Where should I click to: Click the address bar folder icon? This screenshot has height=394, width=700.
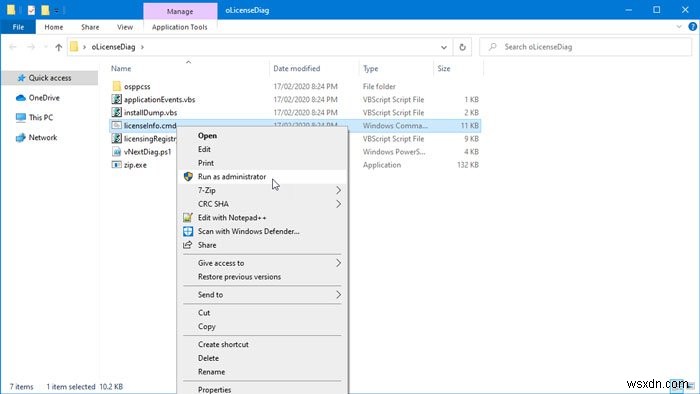[x=74, y=46]
